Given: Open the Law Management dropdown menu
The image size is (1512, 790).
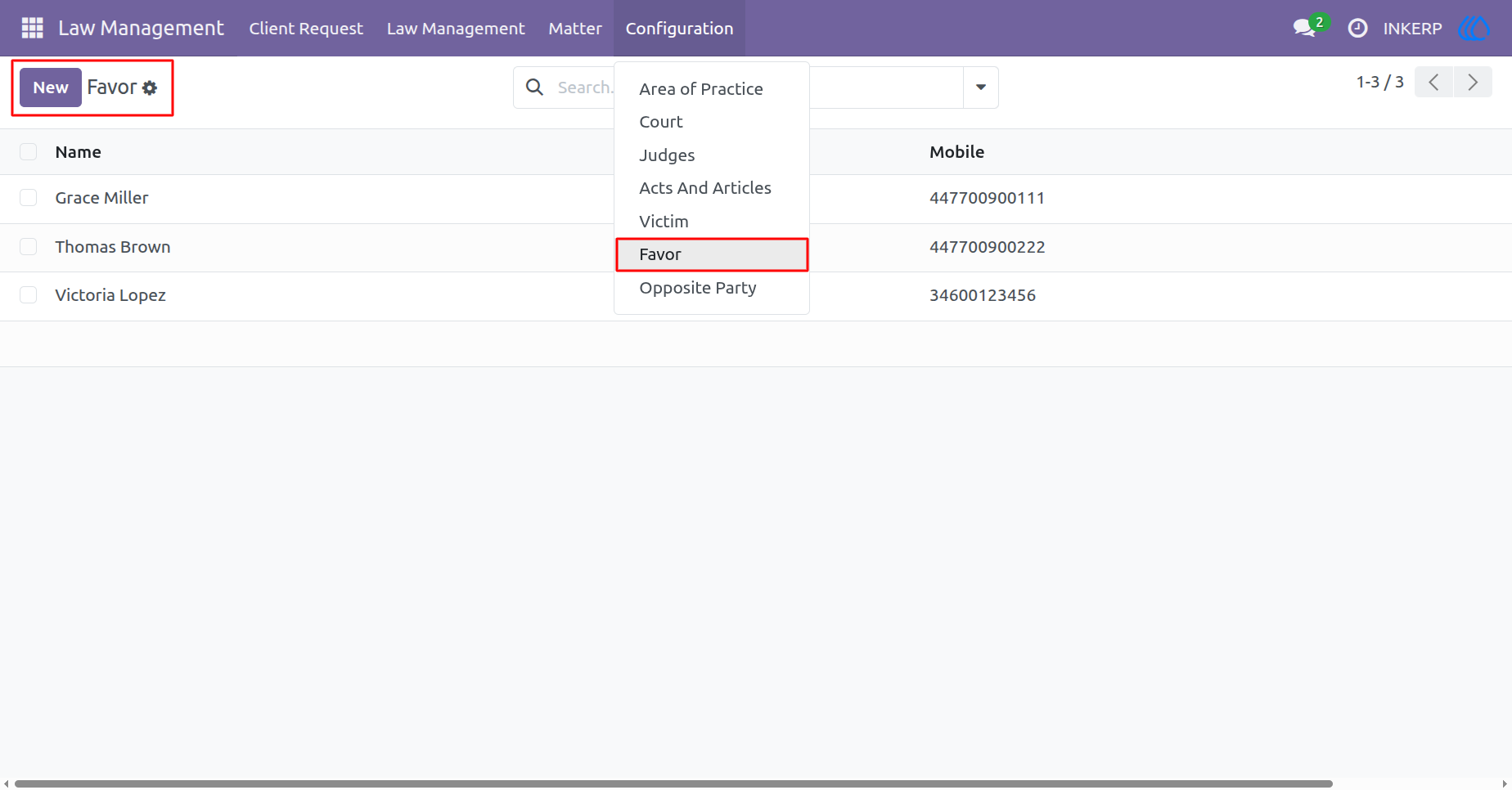Looking at the screenshot, I should pos(456,28).
